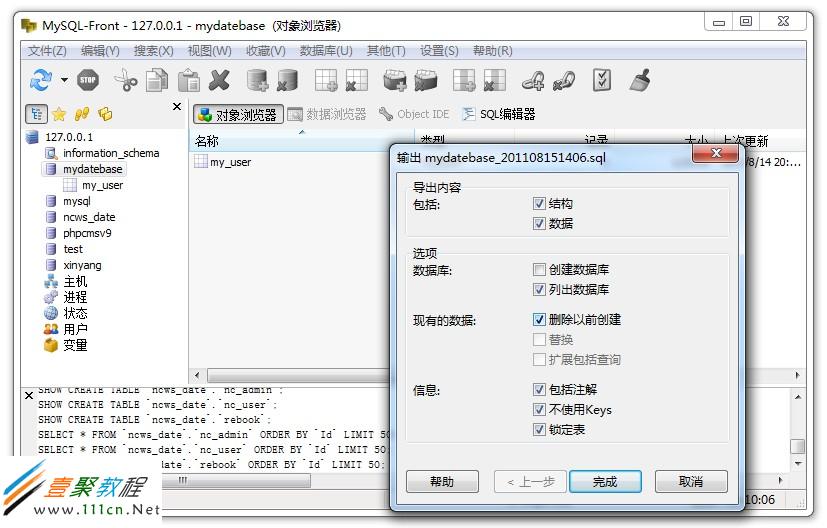Click the Delete table icon
The width and height of the screenshot is (827, 528).
coord(357,80)
